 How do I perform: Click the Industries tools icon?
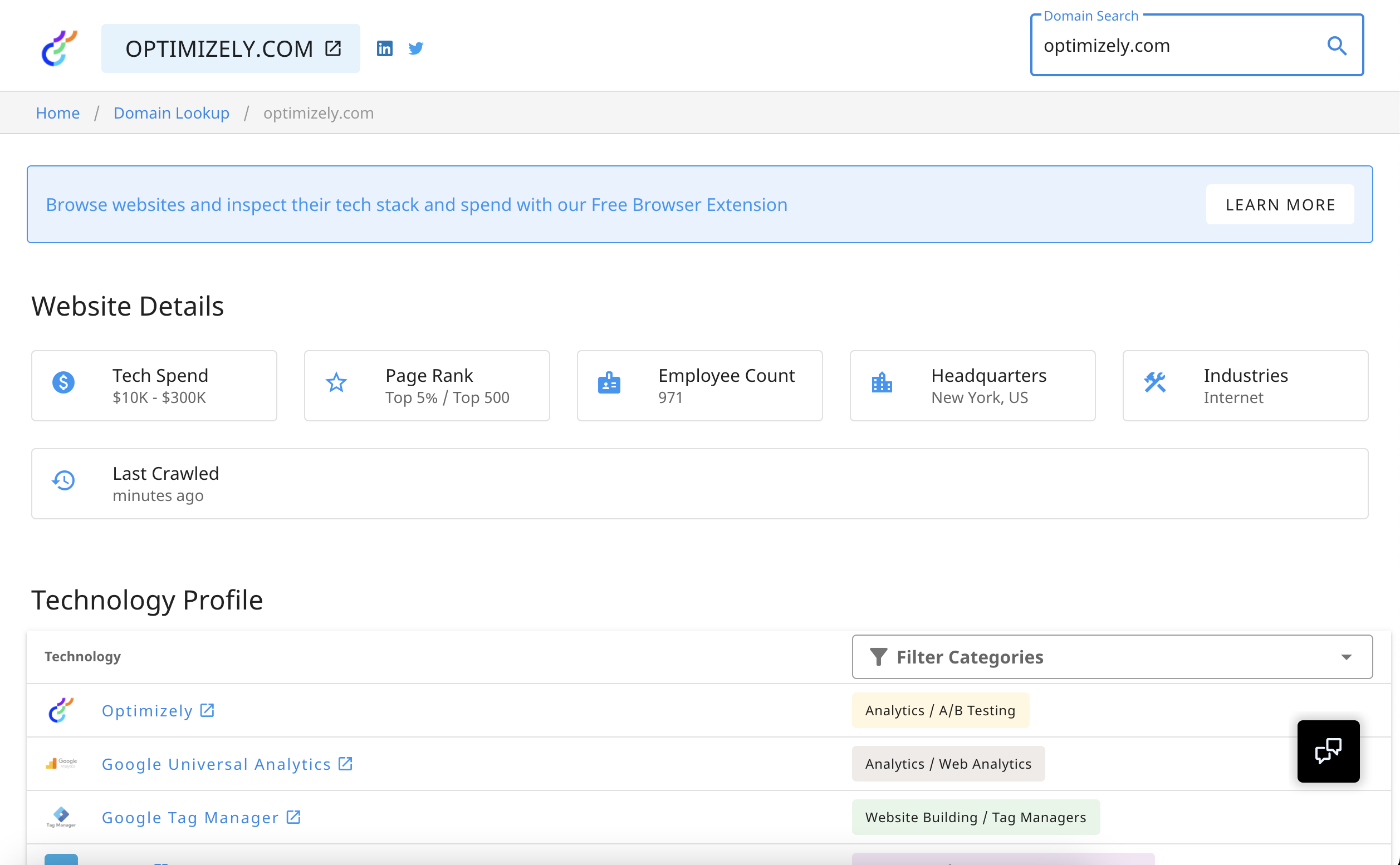(1155, 382)
